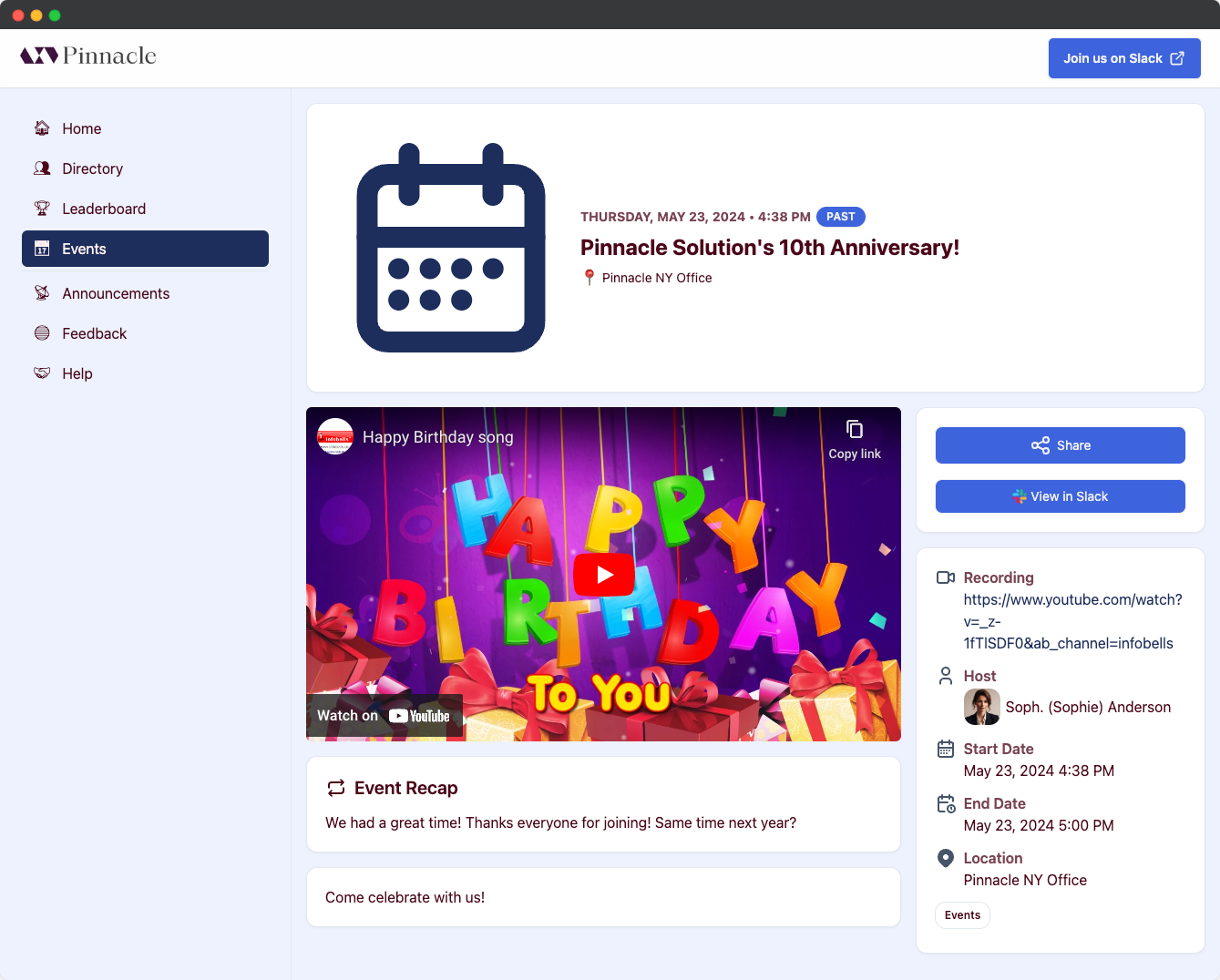Click the macOS green maximize button

[55, 15]
